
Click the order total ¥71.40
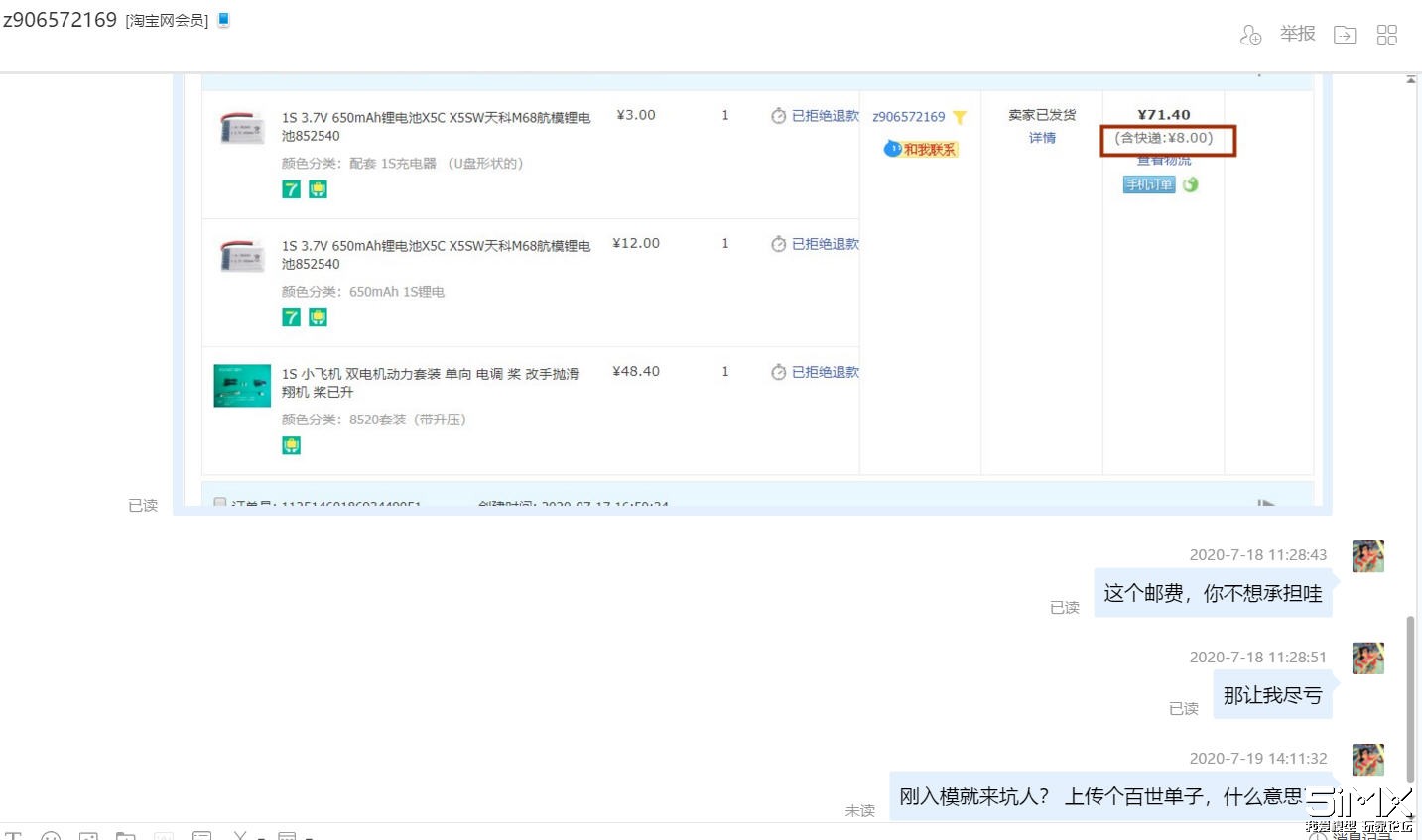tap(1164, 115)
